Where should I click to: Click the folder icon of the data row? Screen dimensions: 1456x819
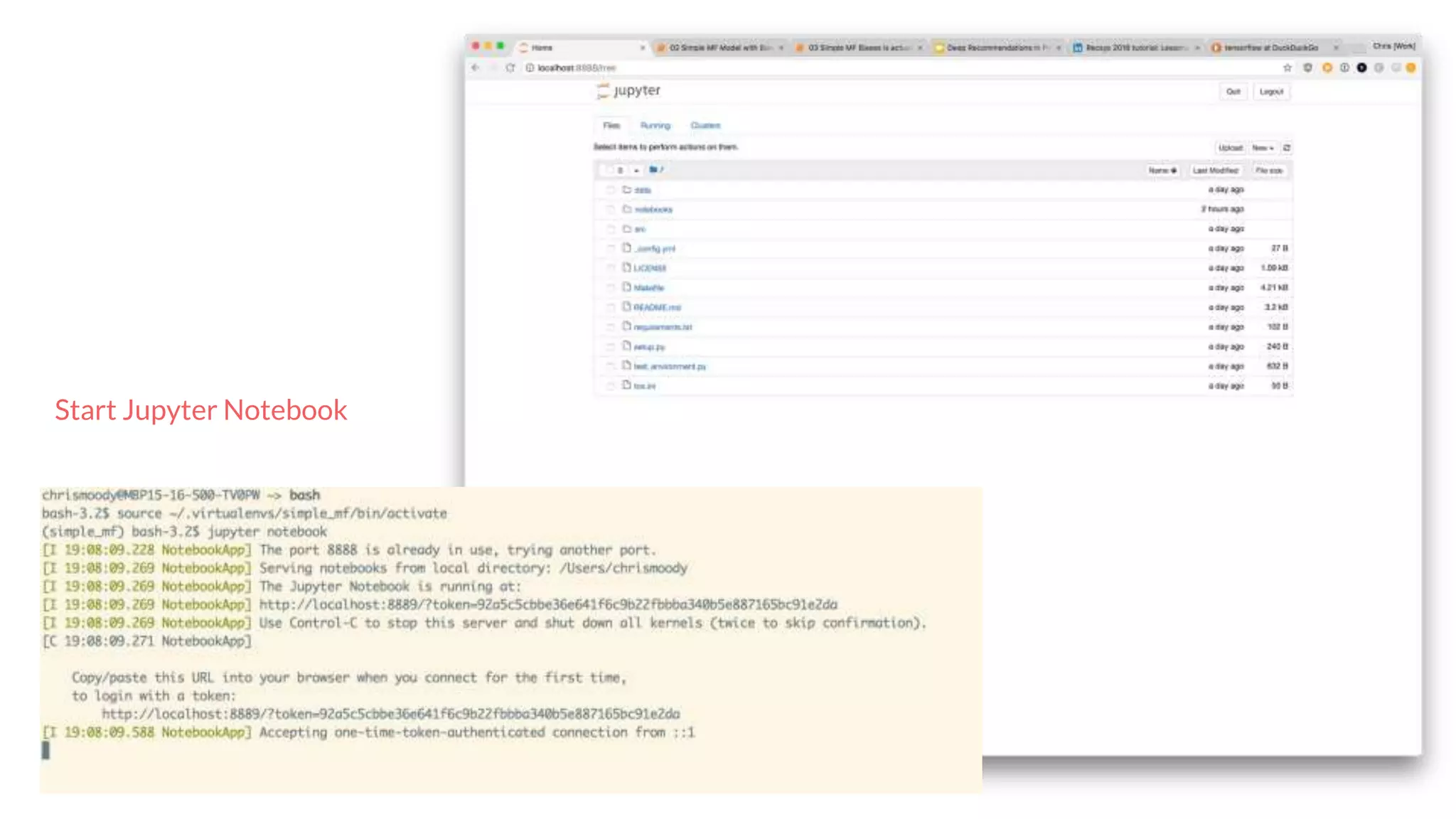626,189
